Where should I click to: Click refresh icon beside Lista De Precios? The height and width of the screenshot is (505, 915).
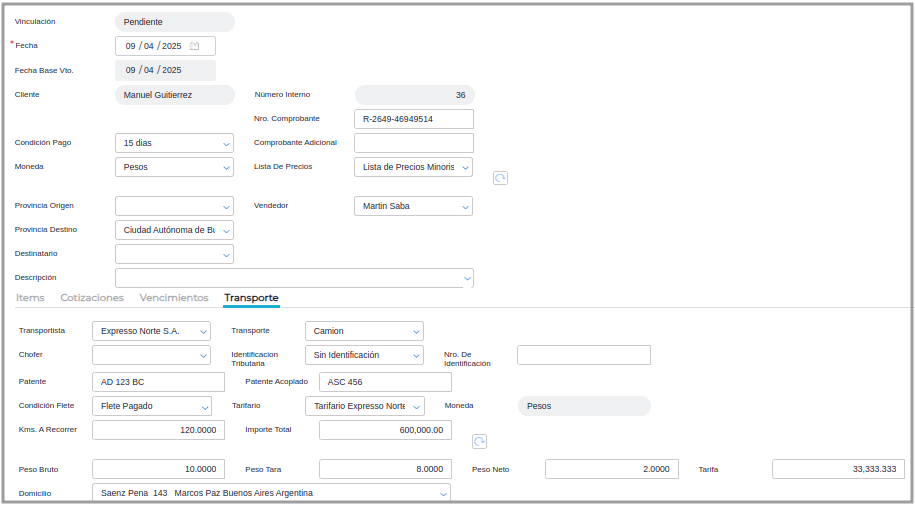pos(500,178)
